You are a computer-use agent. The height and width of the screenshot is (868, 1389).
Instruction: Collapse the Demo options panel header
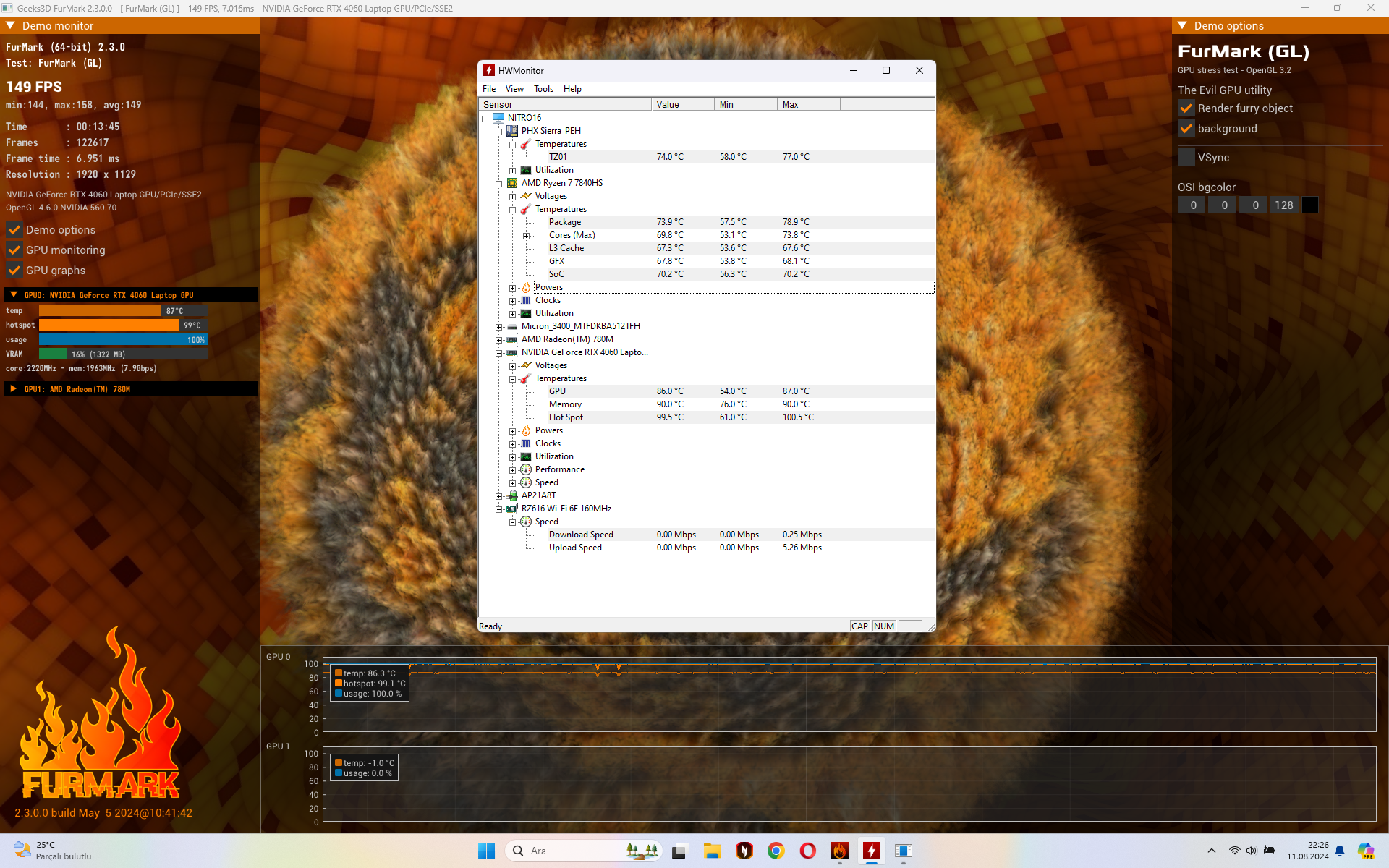[x=1182, y=25]
